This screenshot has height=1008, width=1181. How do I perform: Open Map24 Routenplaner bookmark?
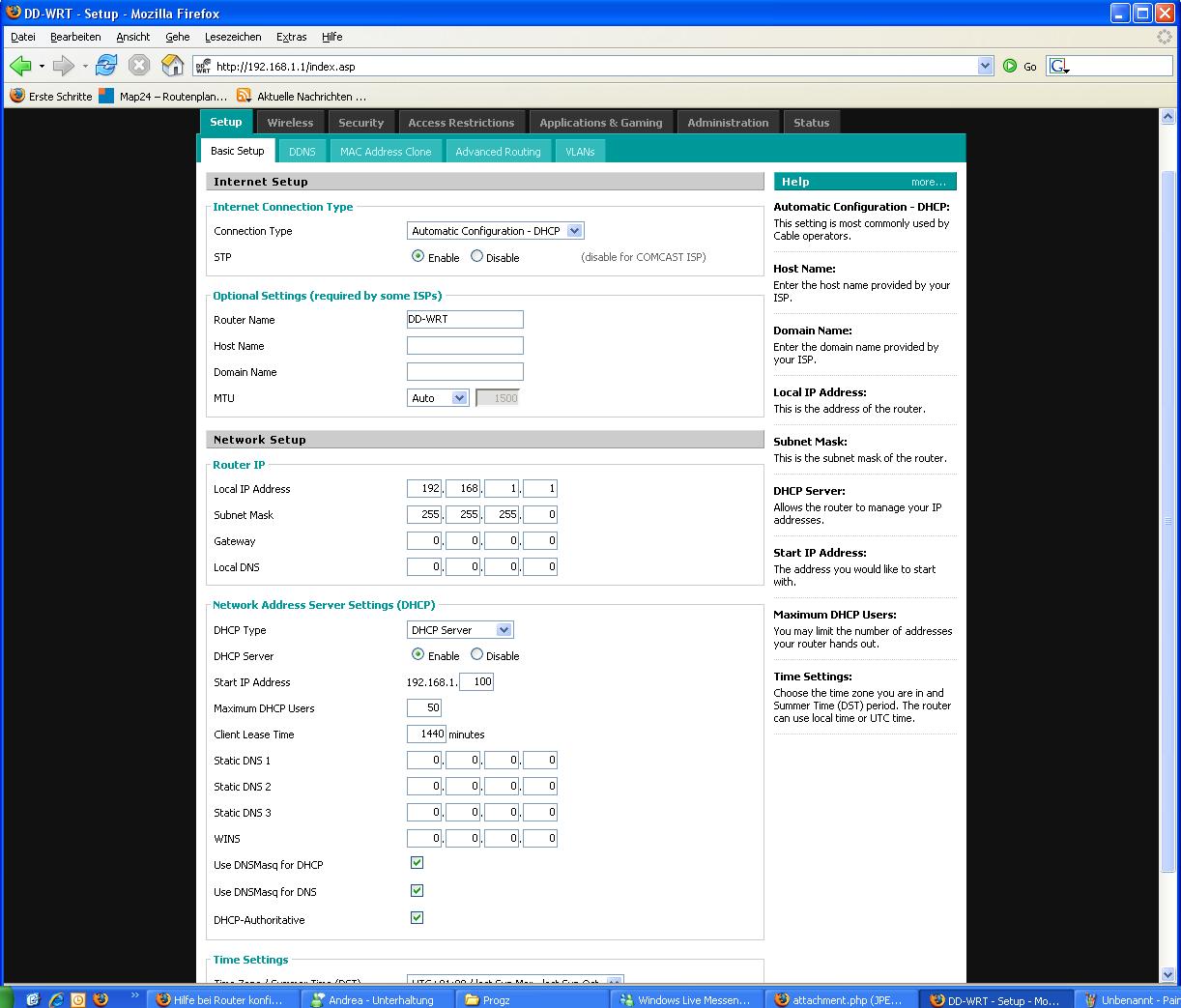point(163,97)
